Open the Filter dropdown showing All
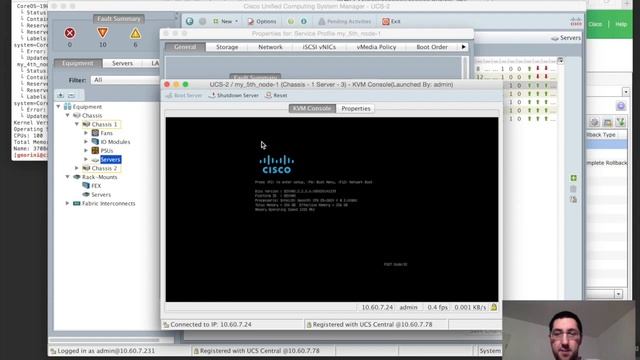The image size is (640, 360). pos(126,80)
